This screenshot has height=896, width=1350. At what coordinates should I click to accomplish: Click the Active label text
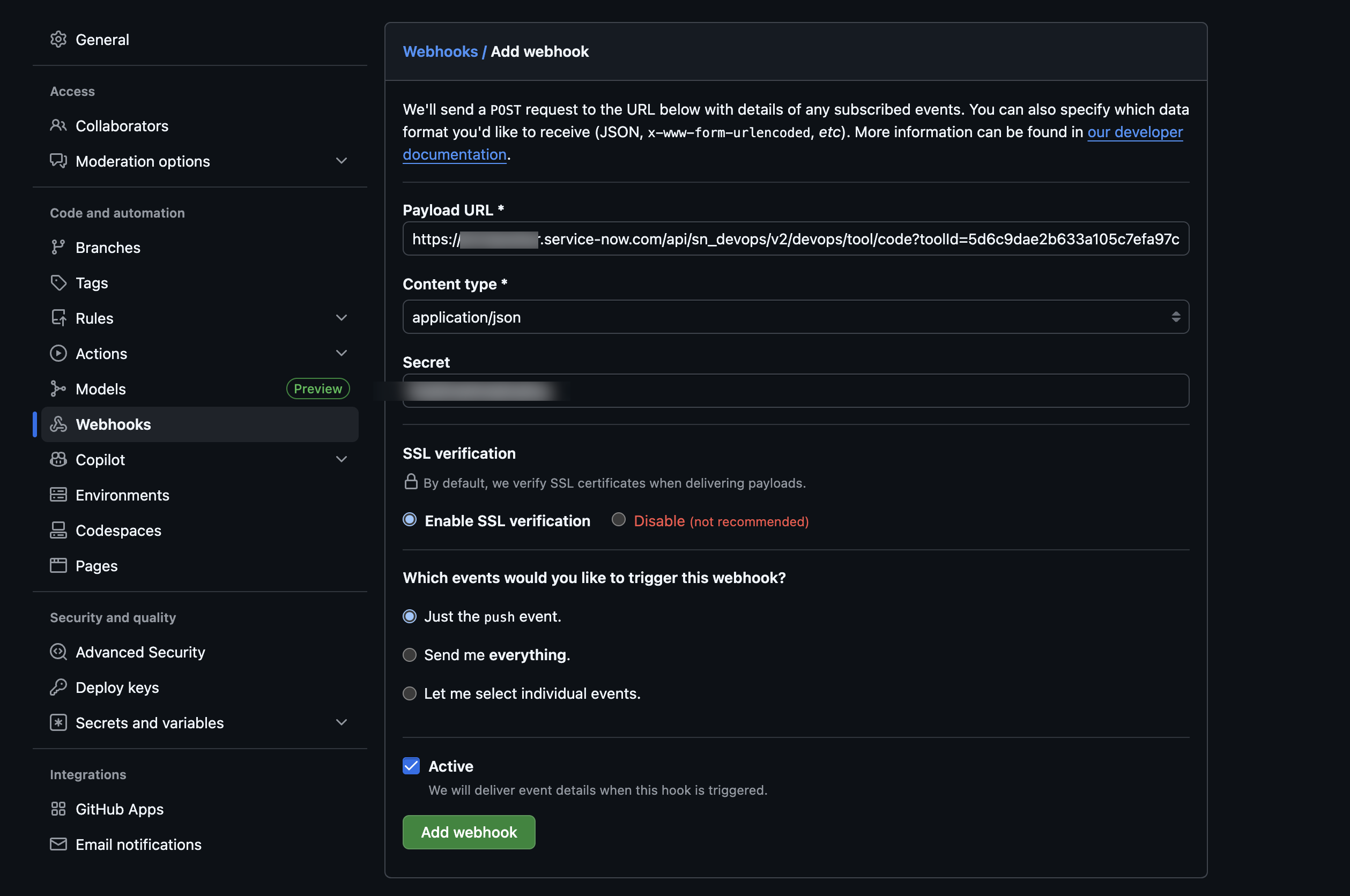point(451,767)
